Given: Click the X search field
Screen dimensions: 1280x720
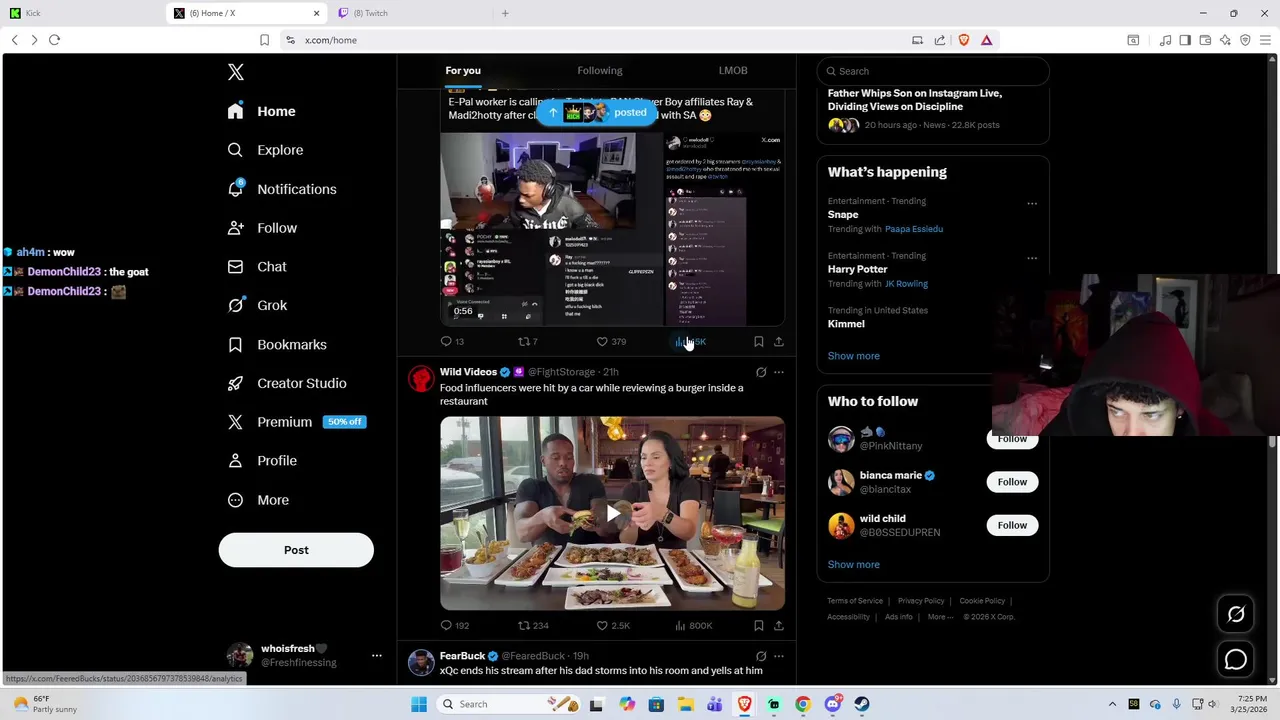Looking at the screenshot, I should click(933, 71).
